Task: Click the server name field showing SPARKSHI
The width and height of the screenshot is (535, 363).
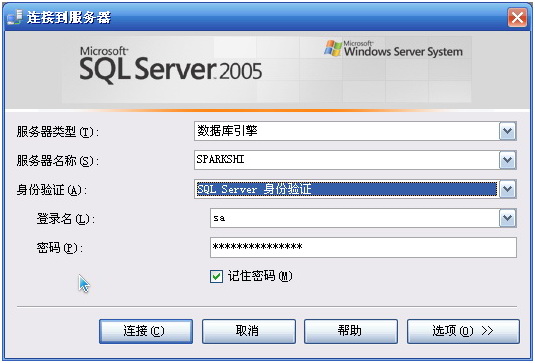Action: (x=347, y=160)
